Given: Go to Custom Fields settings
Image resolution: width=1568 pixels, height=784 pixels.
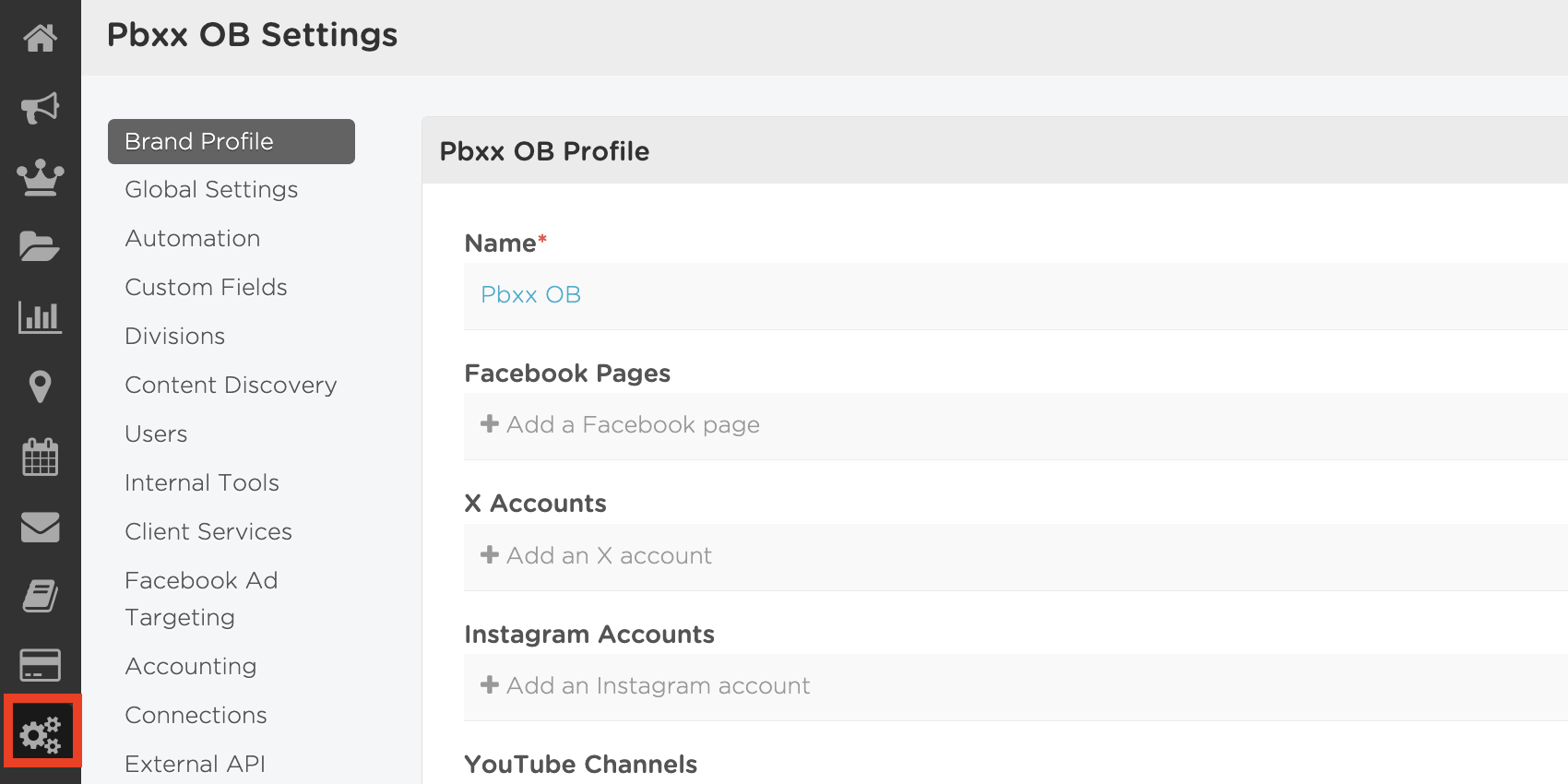Looking at the screenshot, I should (206, 287).
